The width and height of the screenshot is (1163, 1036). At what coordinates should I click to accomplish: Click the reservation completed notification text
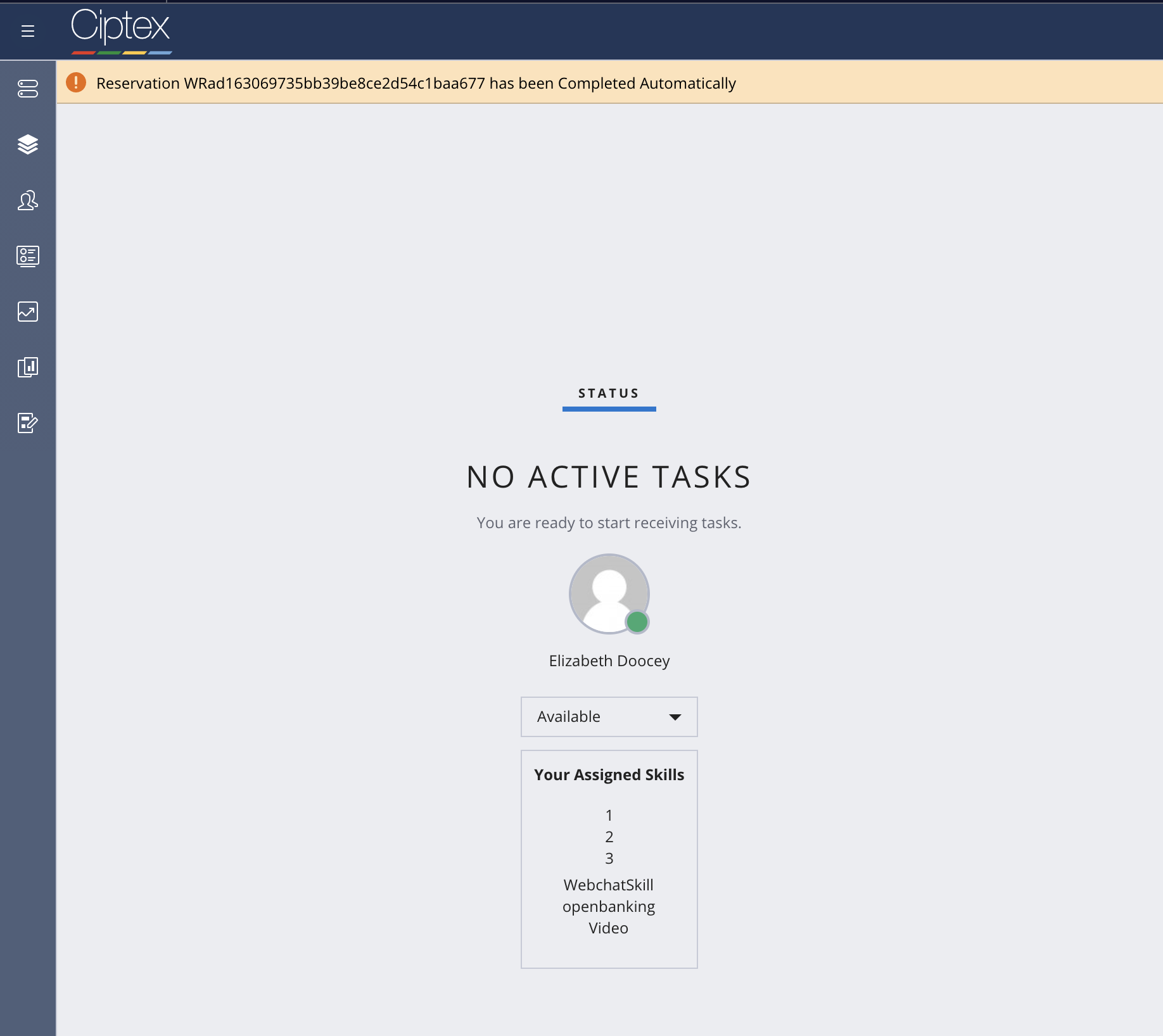416,83
